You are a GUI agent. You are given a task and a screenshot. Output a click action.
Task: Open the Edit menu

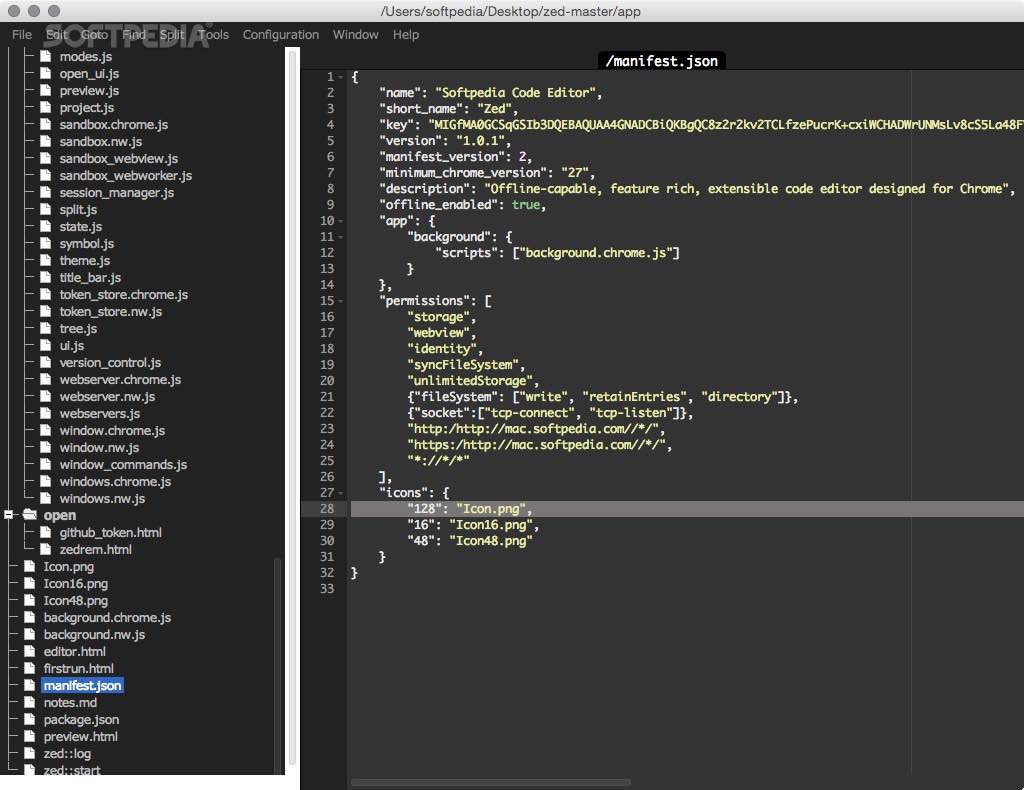point(56,35)
